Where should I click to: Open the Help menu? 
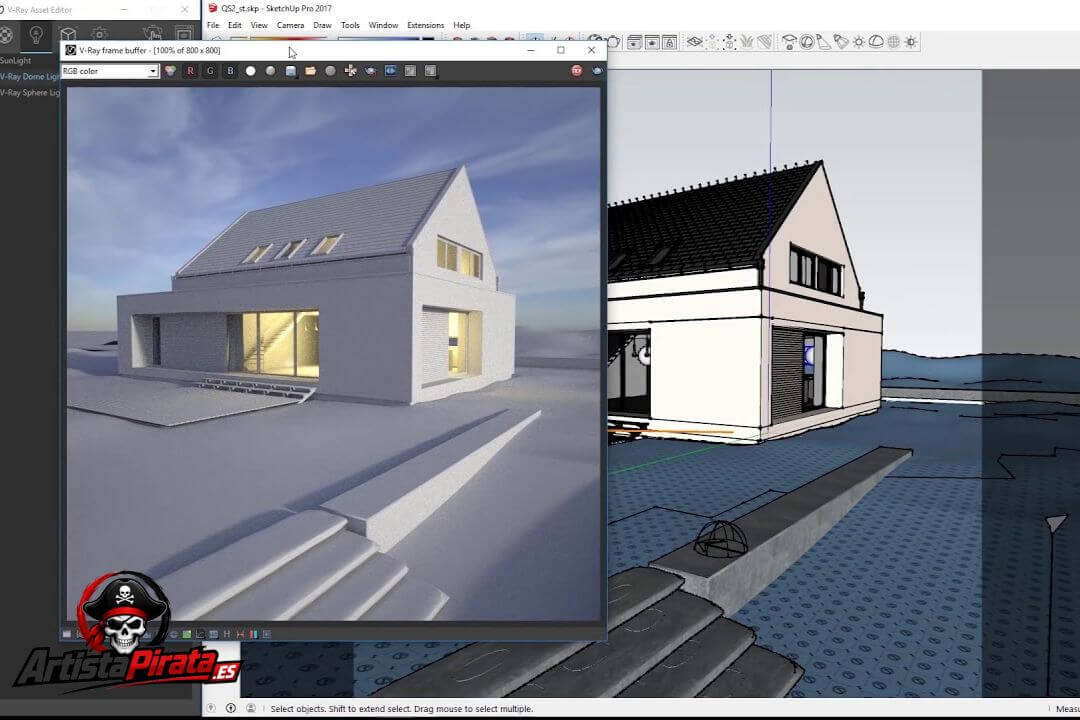461,25
